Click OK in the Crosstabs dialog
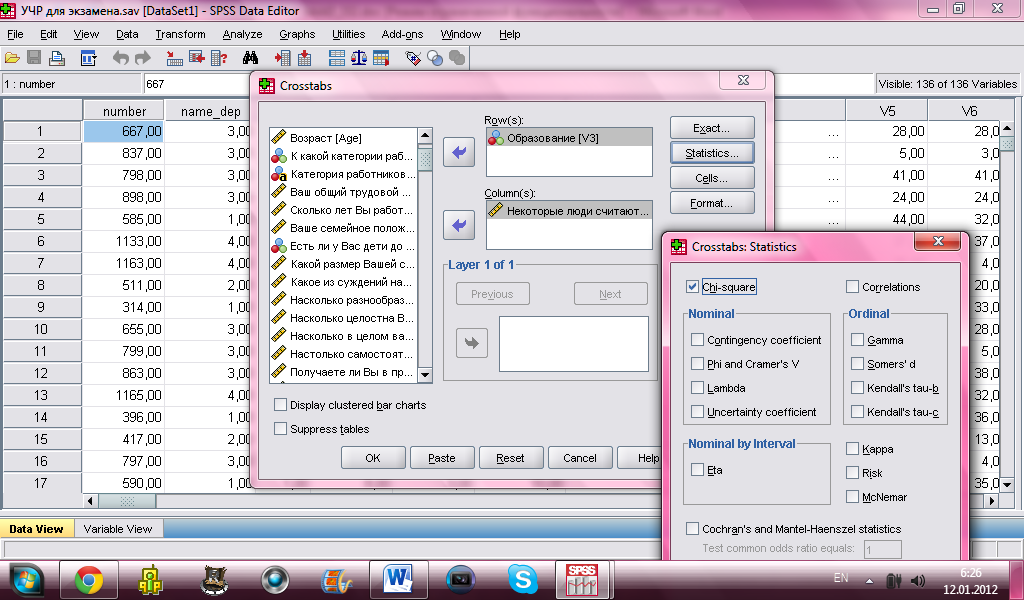This screenshot has width=1024, height=600. [x=373, y=458]
